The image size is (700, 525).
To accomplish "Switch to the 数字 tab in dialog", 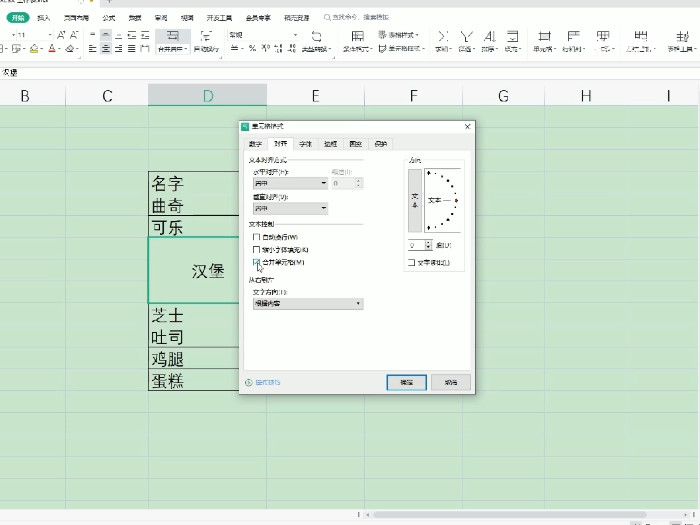I will tap(255, 144).
